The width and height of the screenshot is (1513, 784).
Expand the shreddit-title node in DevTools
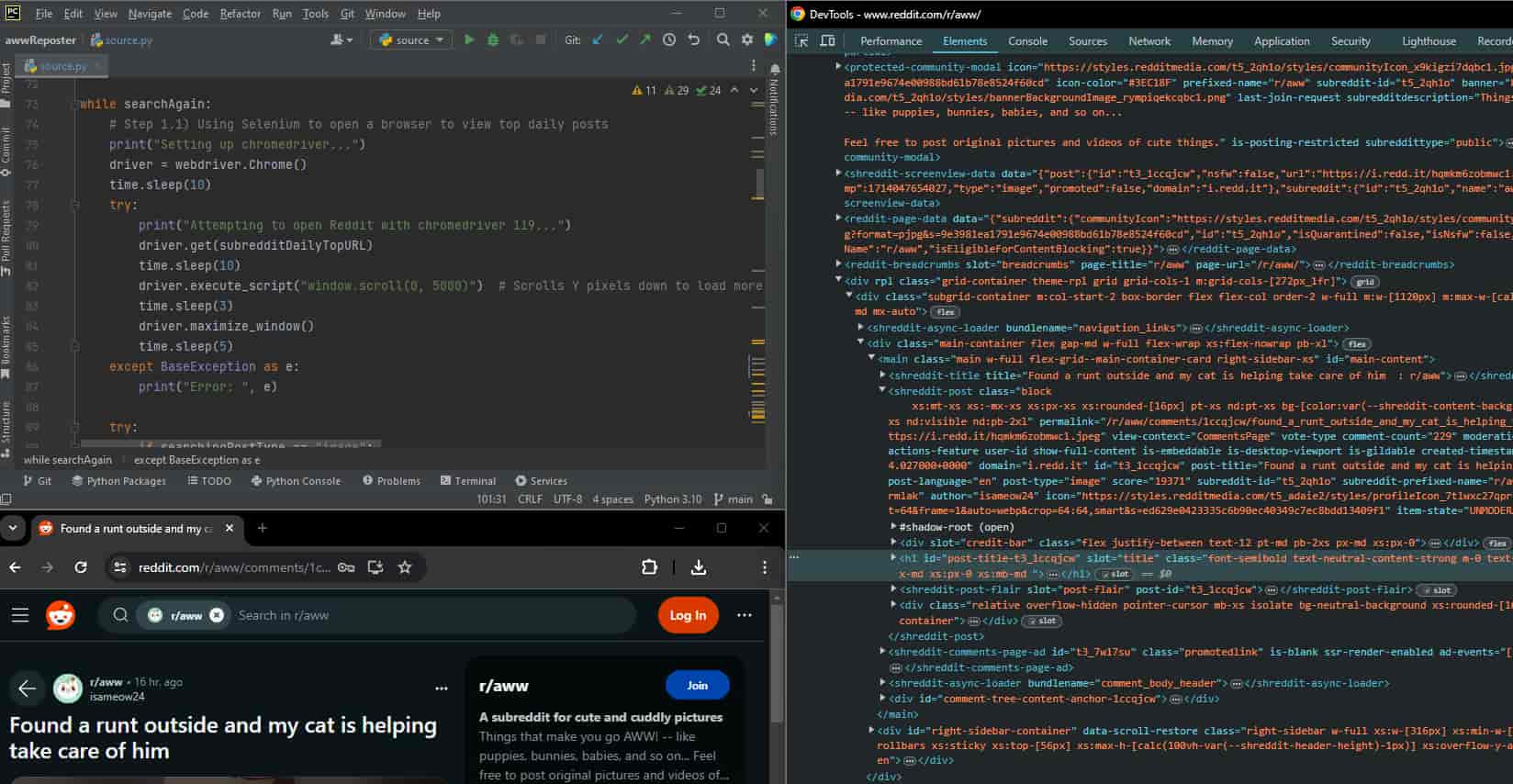pyautogui.click(x=882, y=375)
